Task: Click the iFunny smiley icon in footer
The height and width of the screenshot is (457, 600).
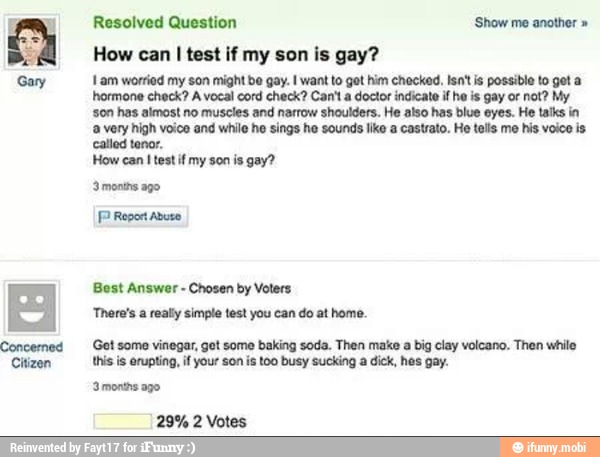Action: coord(519,447)
